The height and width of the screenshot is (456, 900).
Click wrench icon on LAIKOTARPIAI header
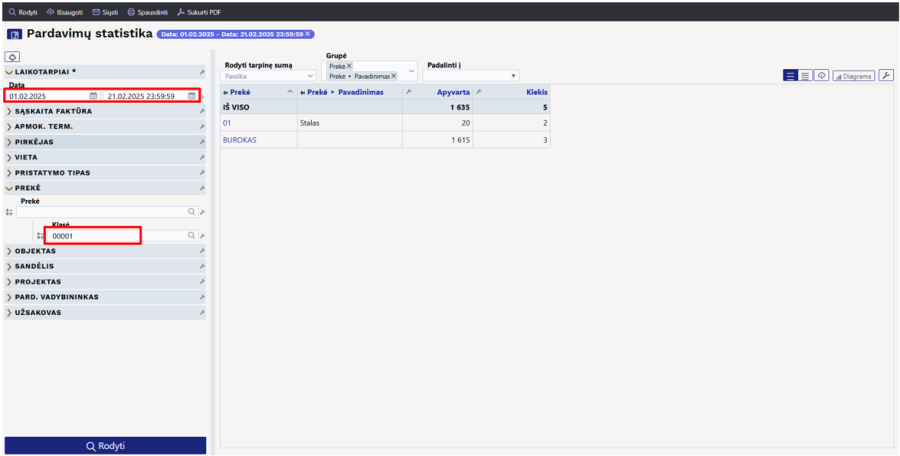pos(202,72)
